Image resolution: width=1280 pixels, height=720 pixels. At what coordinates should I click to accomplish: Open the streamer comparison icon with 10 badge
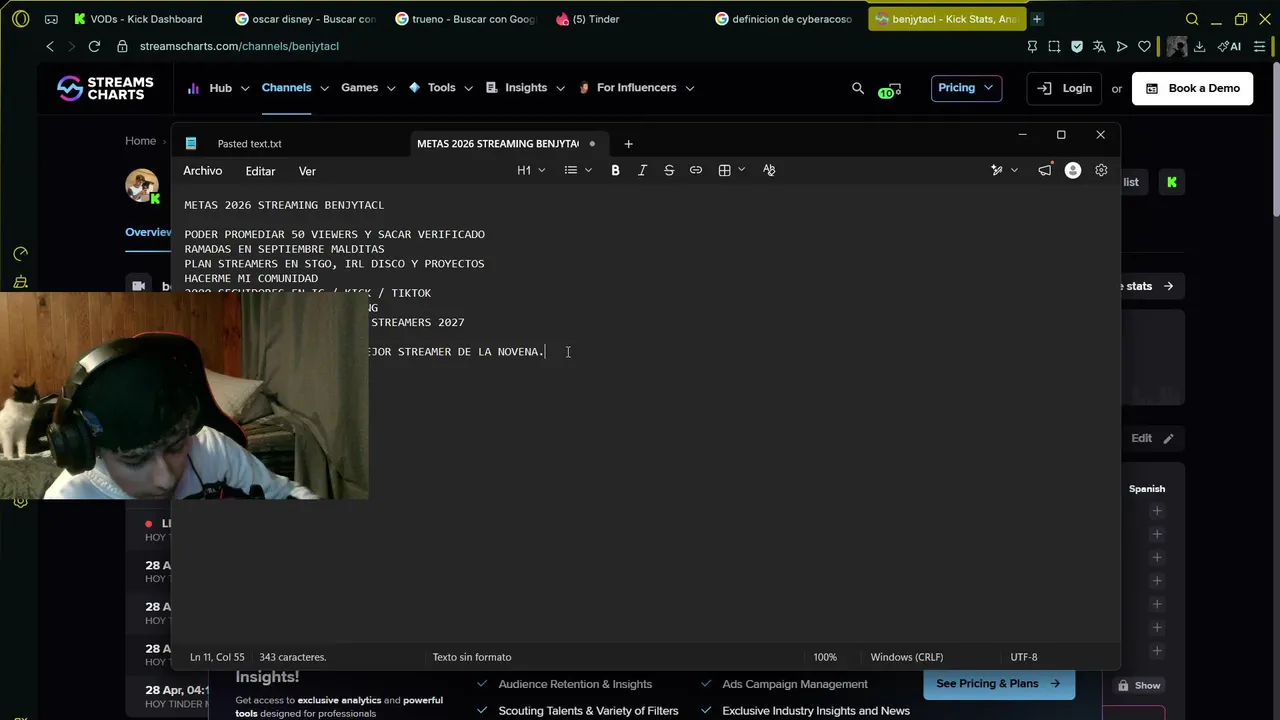890,89
